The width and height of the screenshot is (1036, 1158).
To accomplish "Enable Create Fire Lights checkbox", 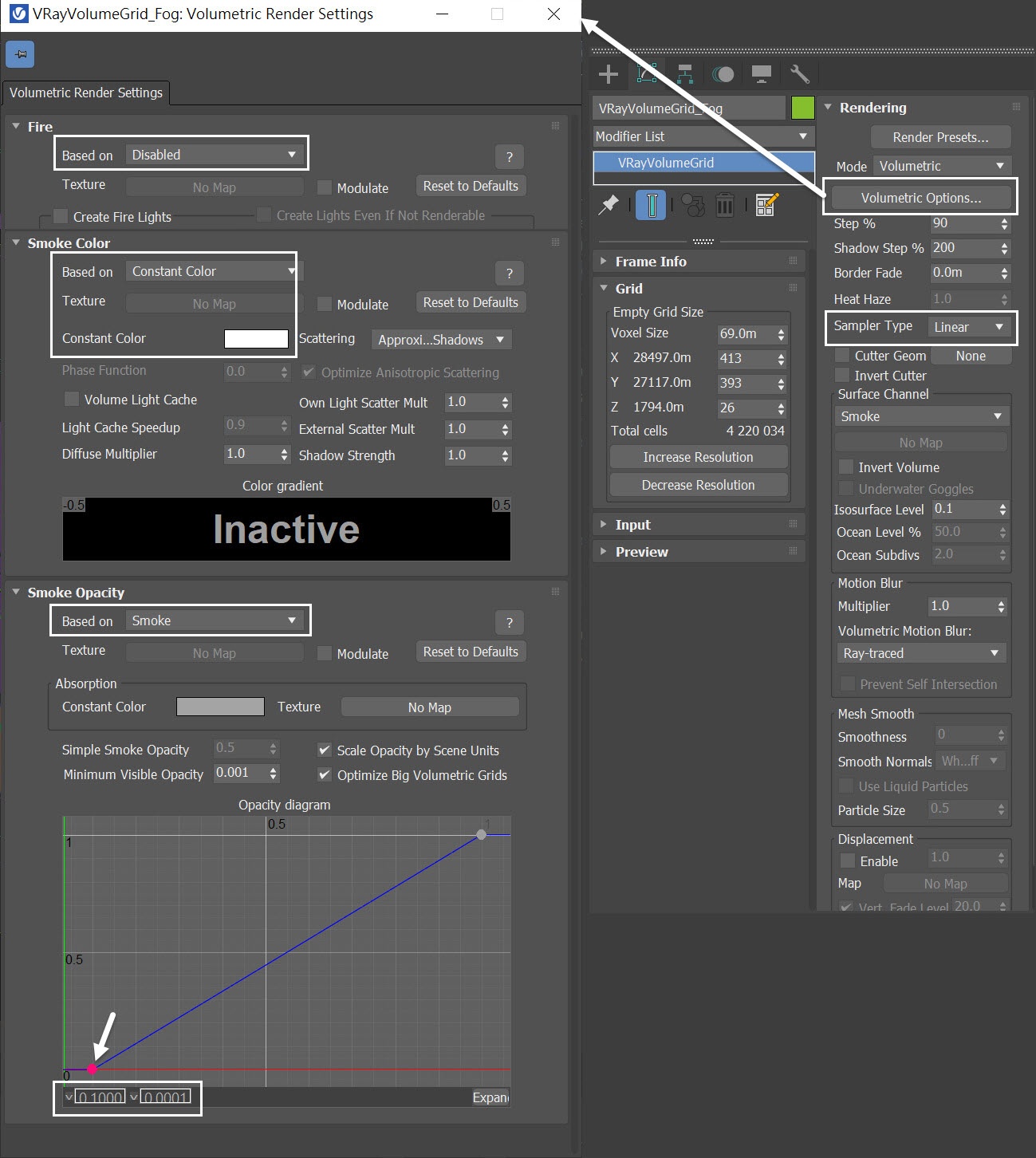I will pos(61,216).
